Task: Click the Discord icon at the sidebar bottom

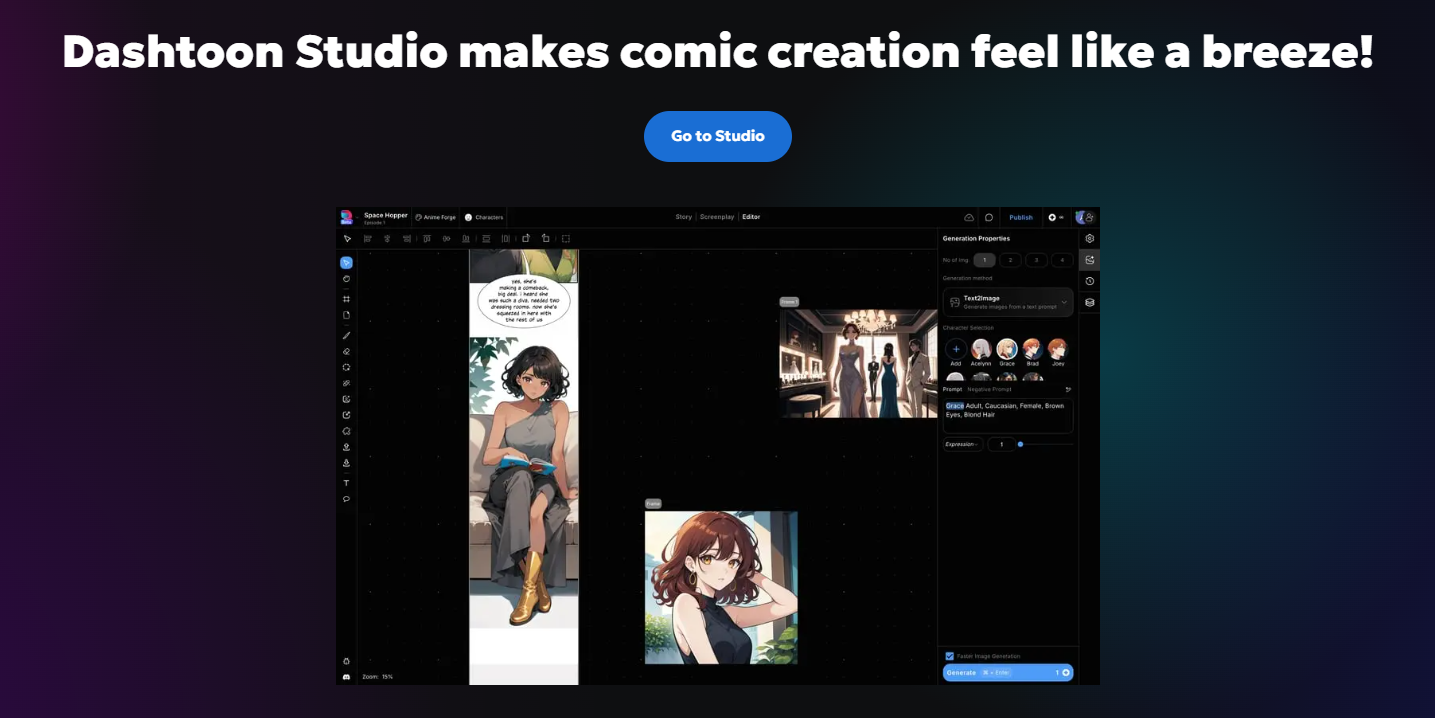Action: pos(346,677)
